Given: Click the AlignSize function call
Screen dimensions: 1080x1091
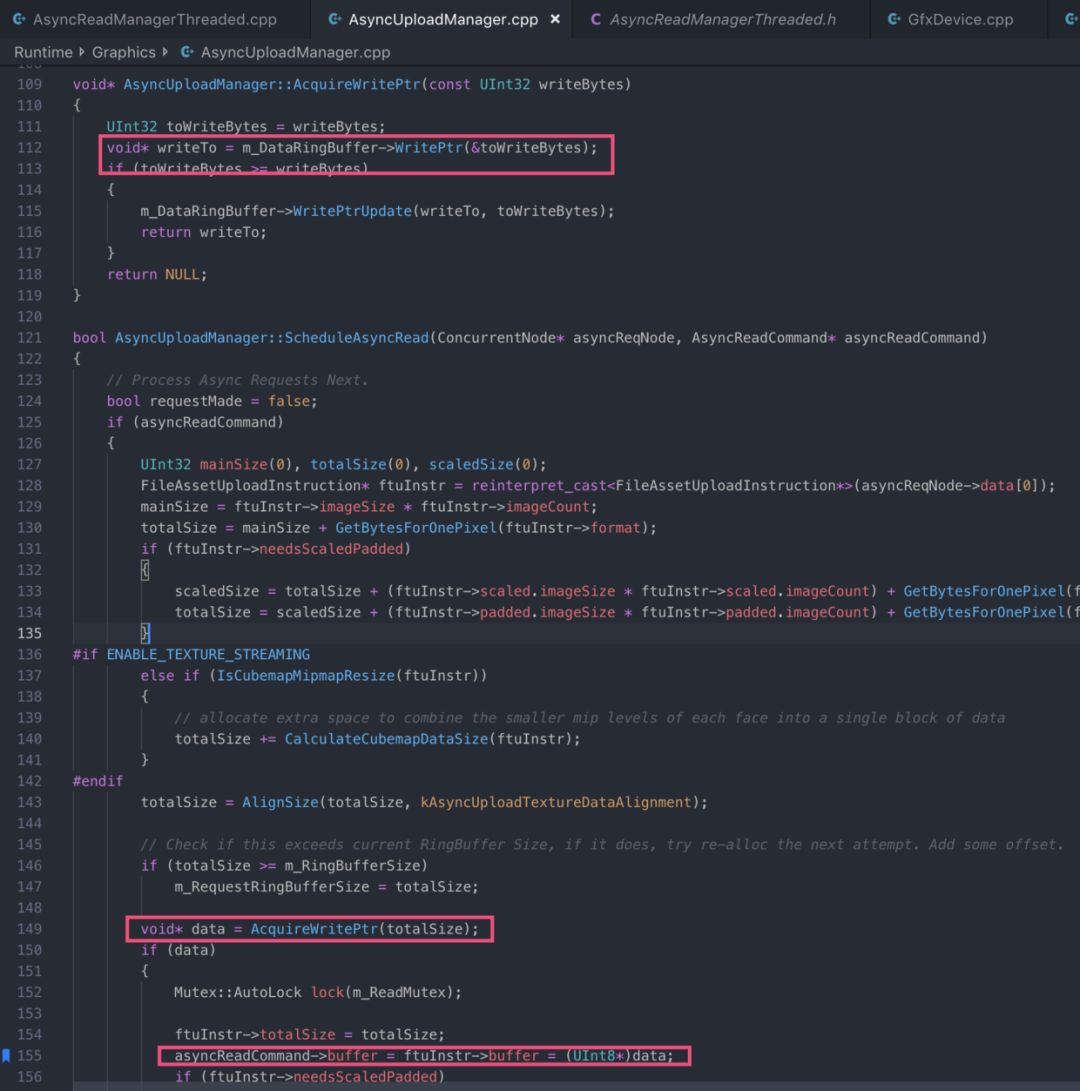Looking at the screenshot, I should tap(280, 802).
